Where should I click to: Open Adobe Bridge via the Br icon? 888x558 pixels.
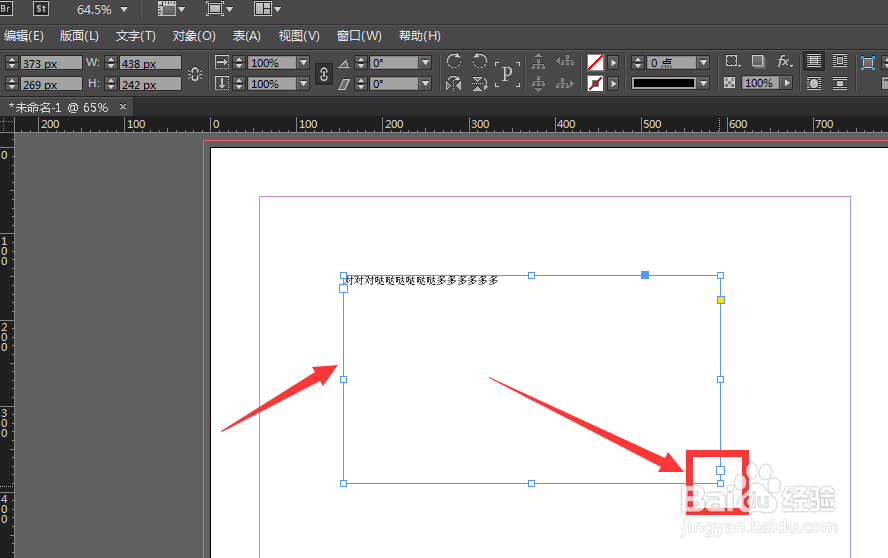click(6, 8)
